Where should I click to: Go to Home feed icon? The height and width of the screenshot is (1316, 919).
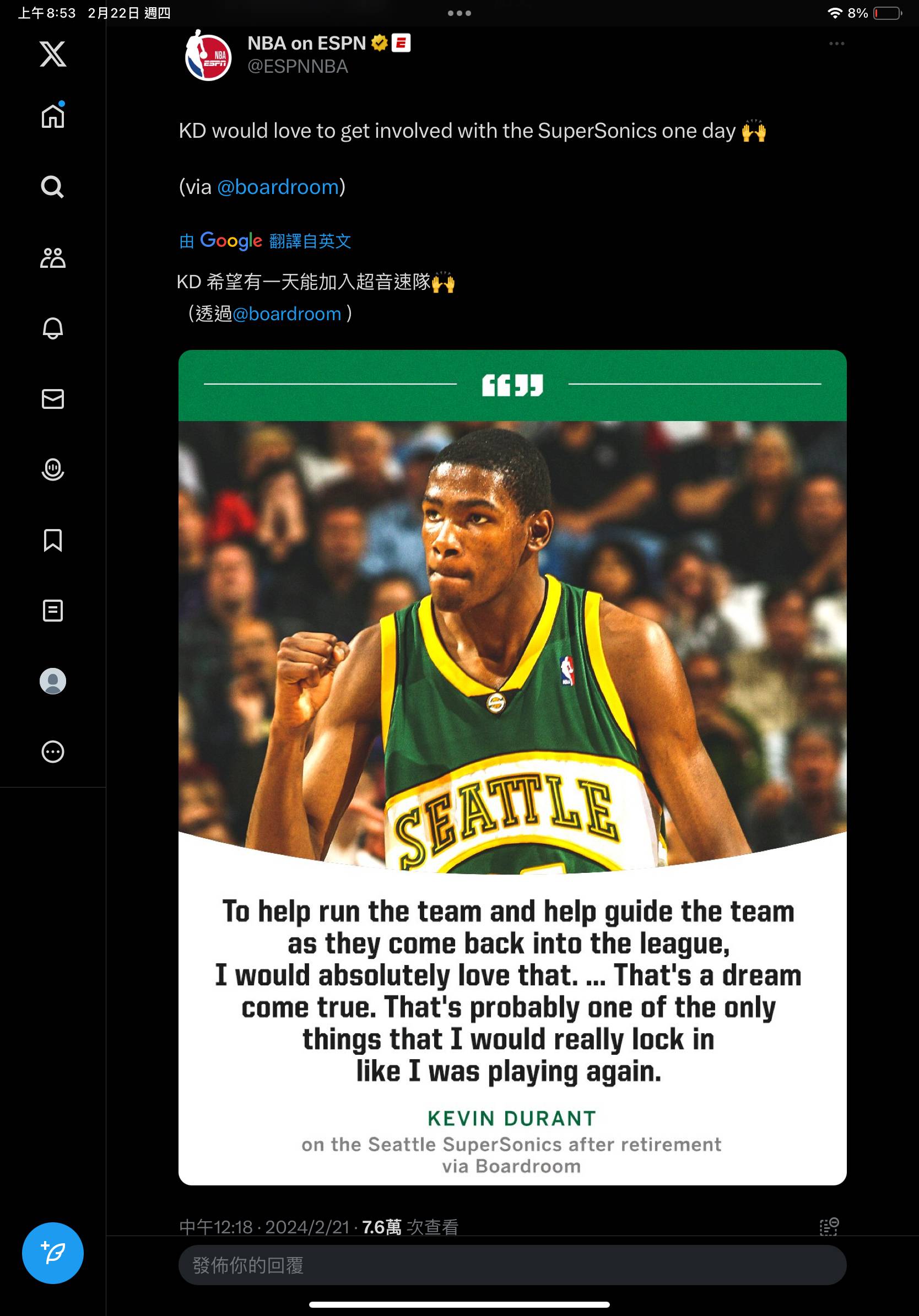[53, 115]
